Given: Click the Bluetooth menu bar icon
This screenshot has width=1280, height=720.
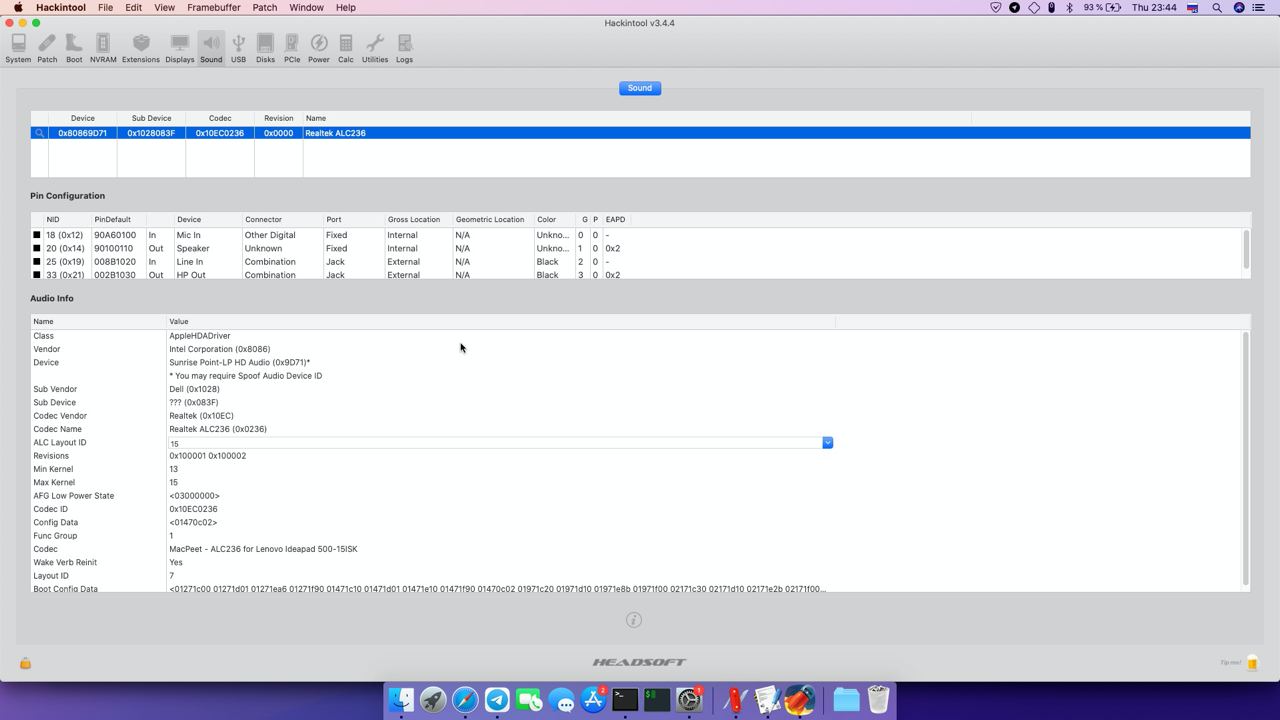Looking at the screenshot, I should click(x=1069, y=7).
